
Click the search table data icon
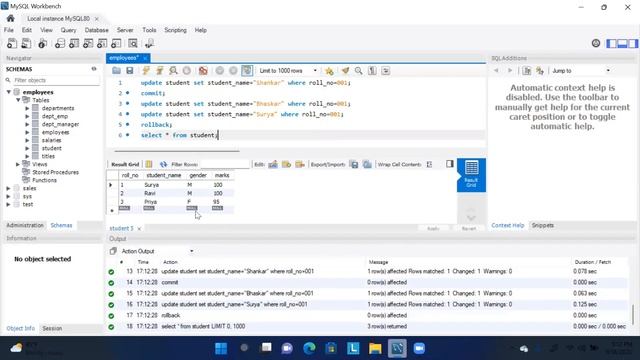click(x=133, y=43)
